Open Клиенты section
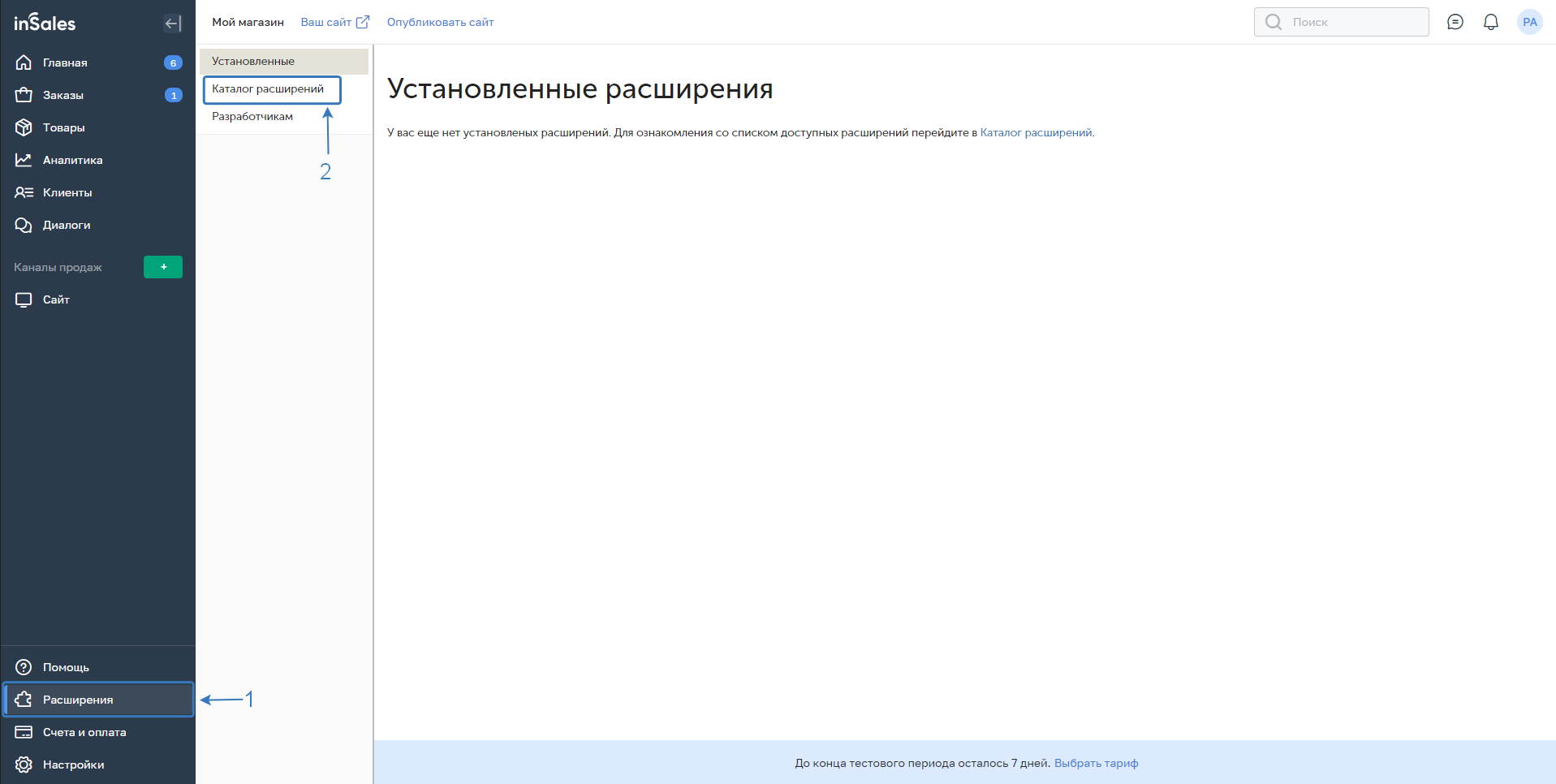The width and height of the screenshot is (1556, 784). tap(98, 192)
